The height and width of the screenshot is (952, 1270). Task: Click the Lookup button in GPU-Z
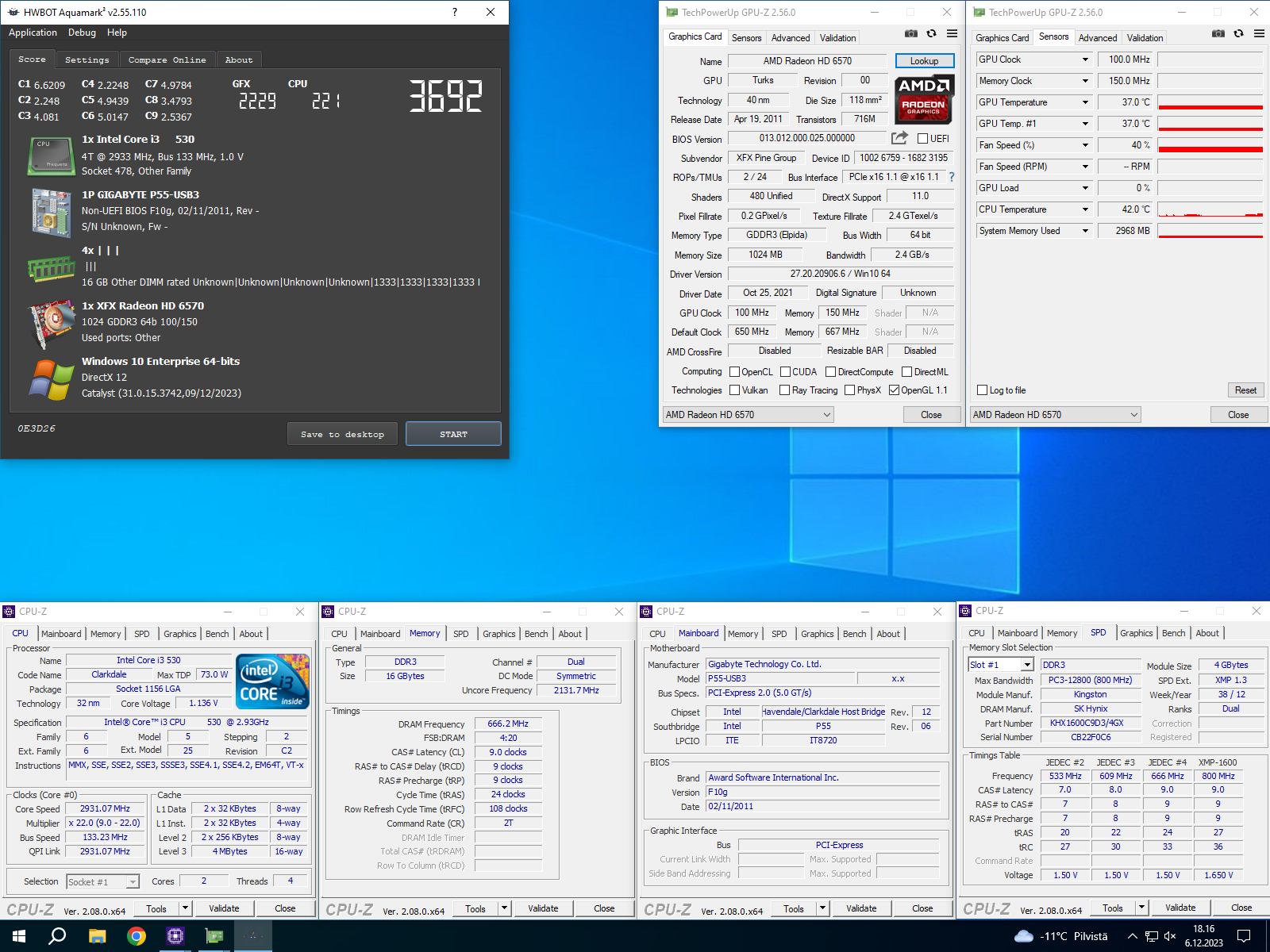(x=925, y=61)
